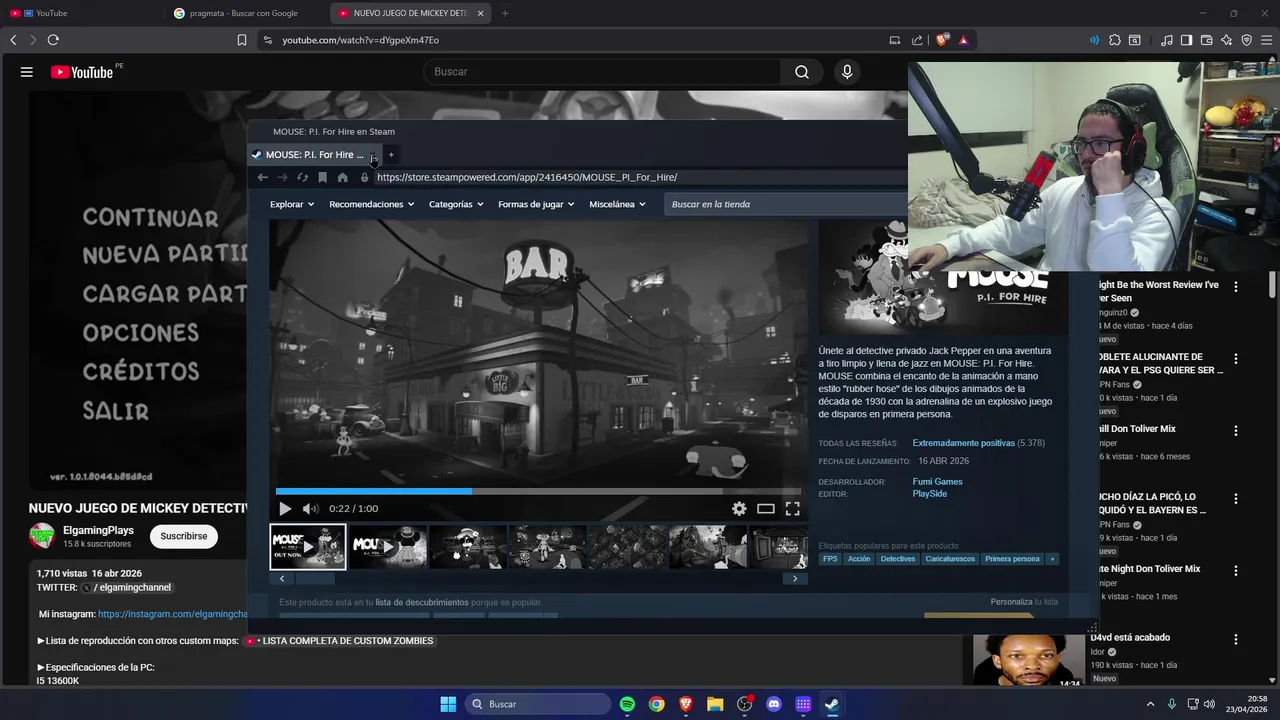This screenshot has width=1280, height=720.
Task: Play the Steam trailer video
Action: [x=285, y=508]
